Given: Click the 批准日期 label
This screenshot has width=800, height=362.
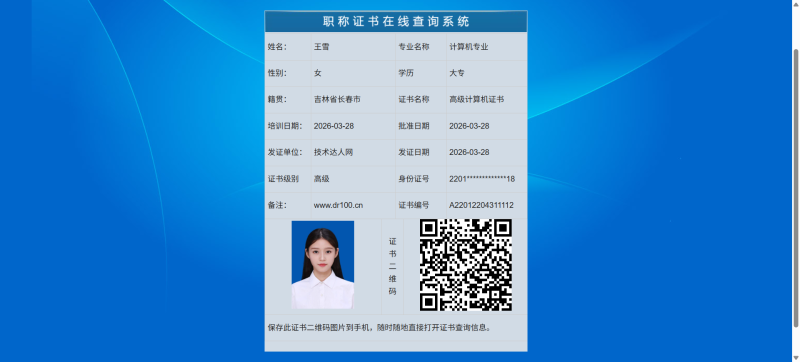Looking at the screenshot, I should (414, 126).
